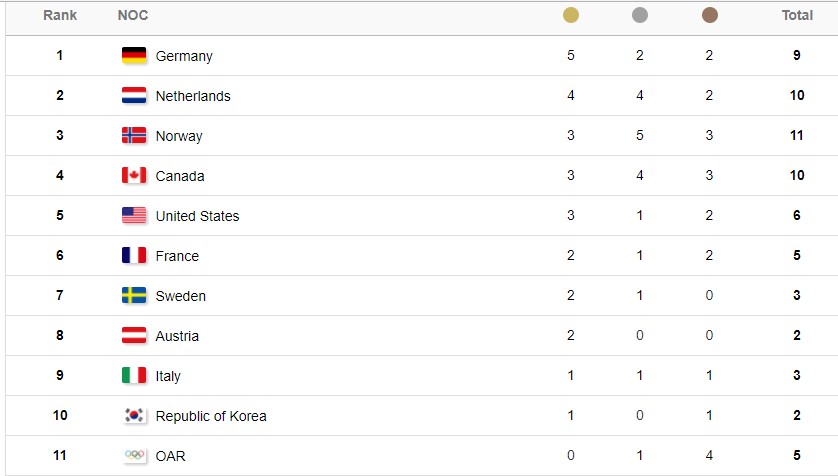Select Germany's gold medal count
The width and height of the screenshot is (838, 476).
571,55
